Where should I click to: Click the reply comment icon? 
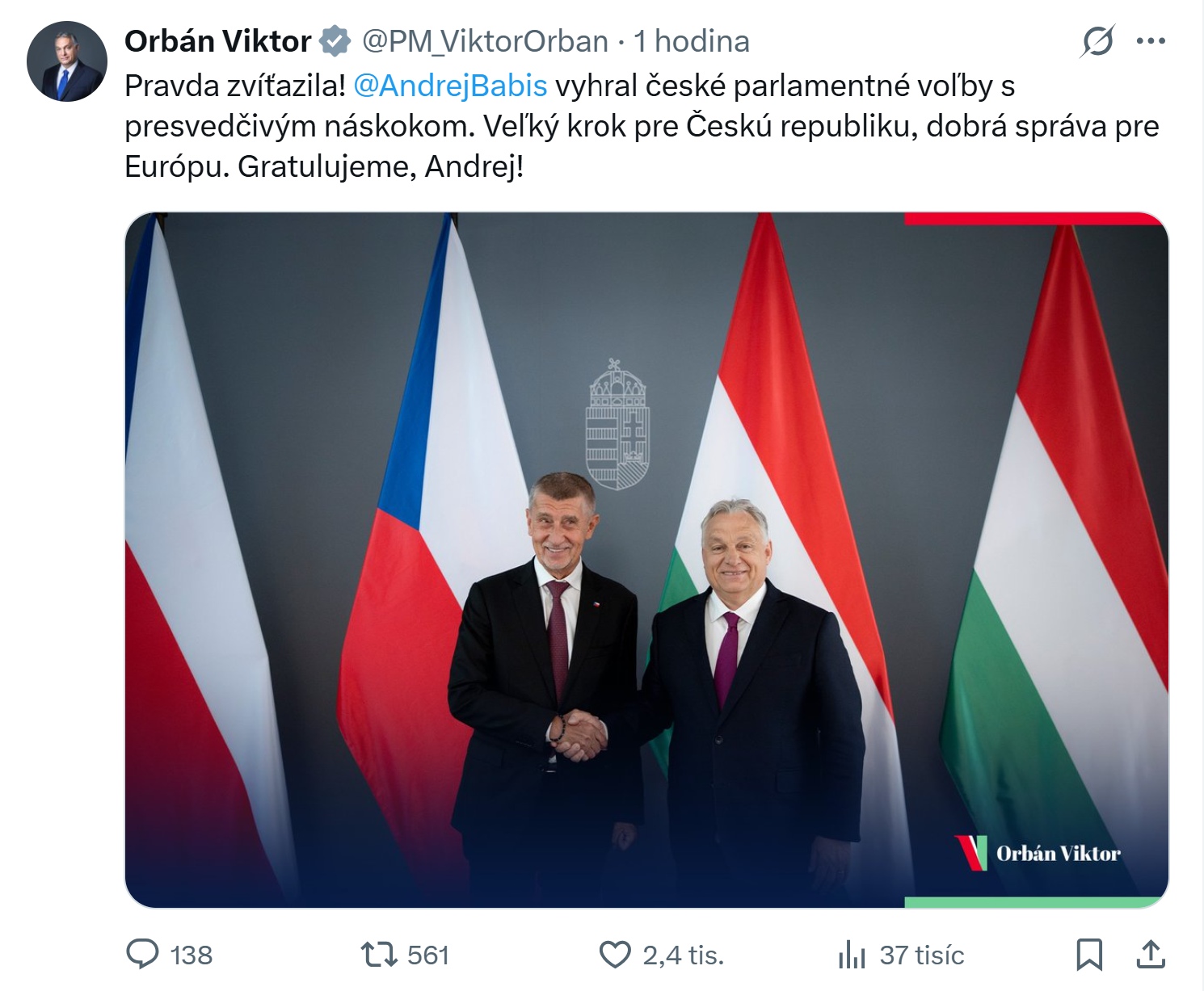coord(143,955)
